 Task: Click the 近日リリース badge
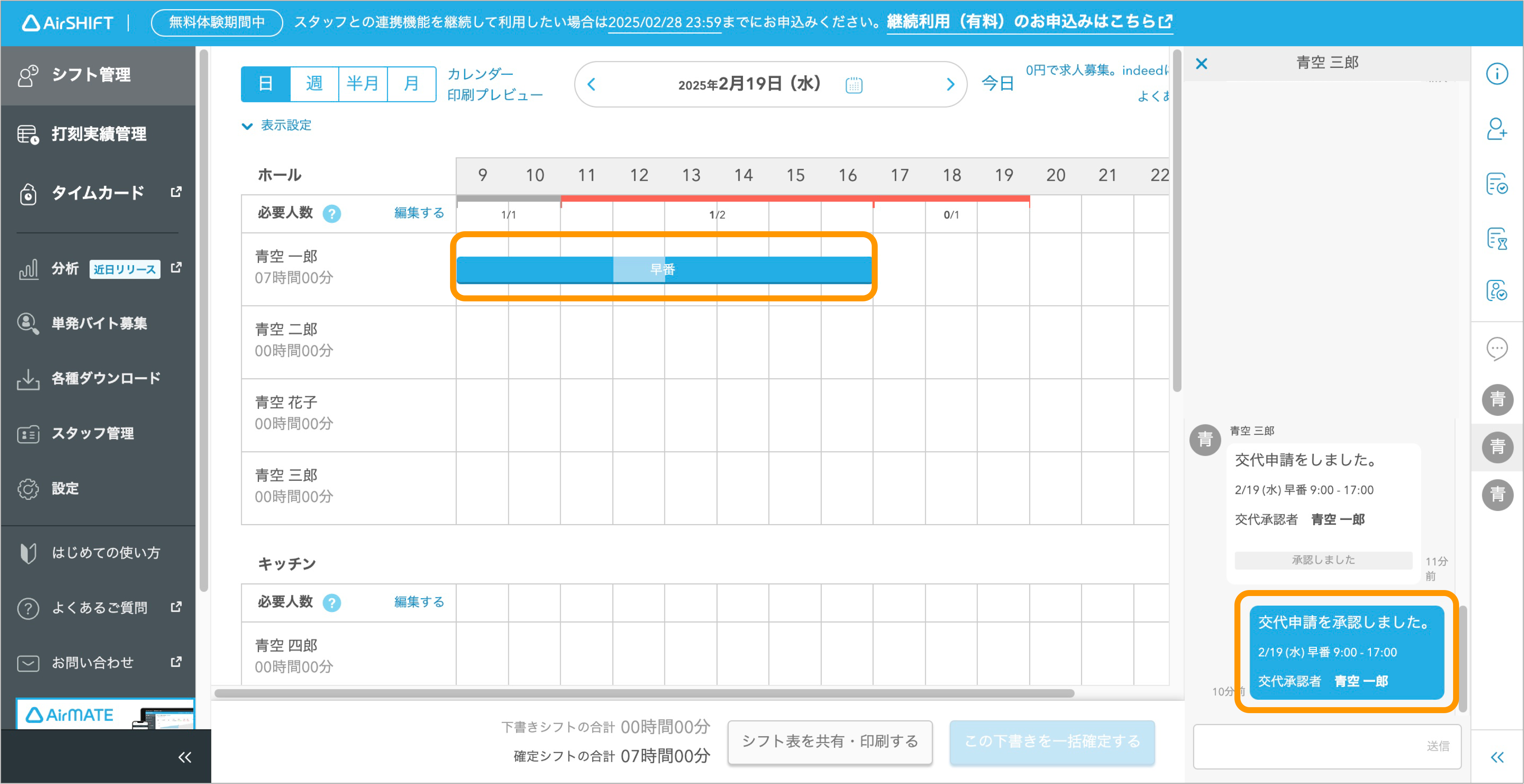pos(125,270)
